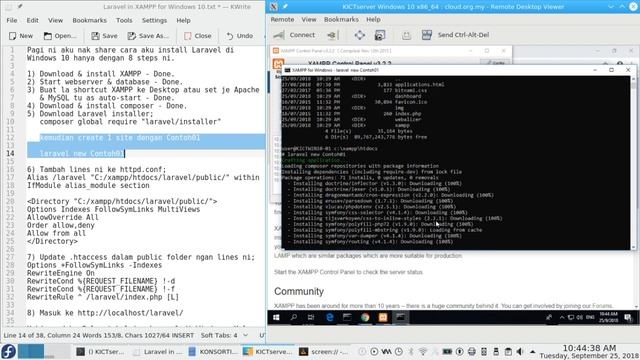Click line 'AllowOverride All' in editor
Screen dimensions: 640x360
(x=63, y=217)
